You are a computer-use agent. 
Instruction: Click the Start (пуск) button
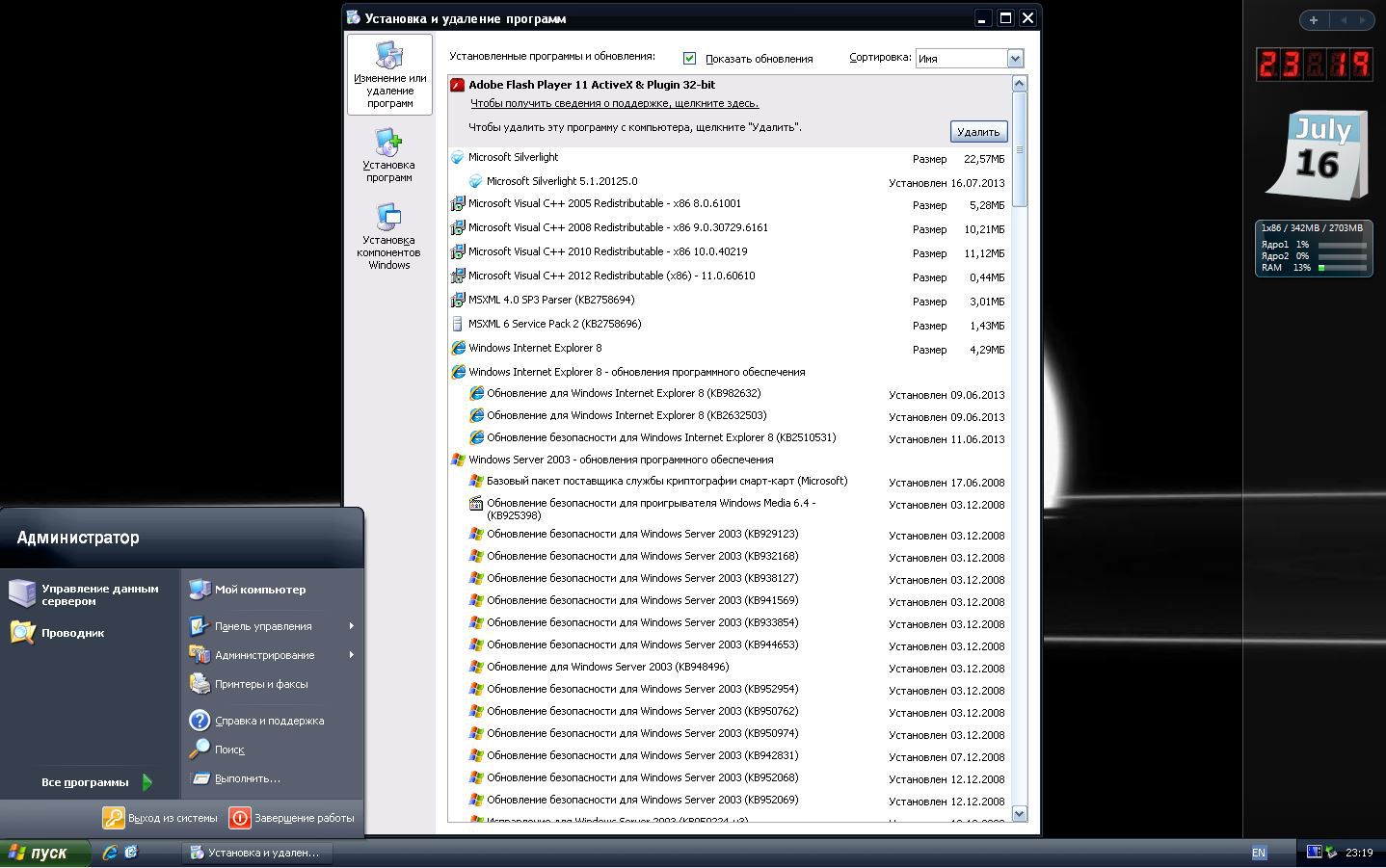pos(45,853)
